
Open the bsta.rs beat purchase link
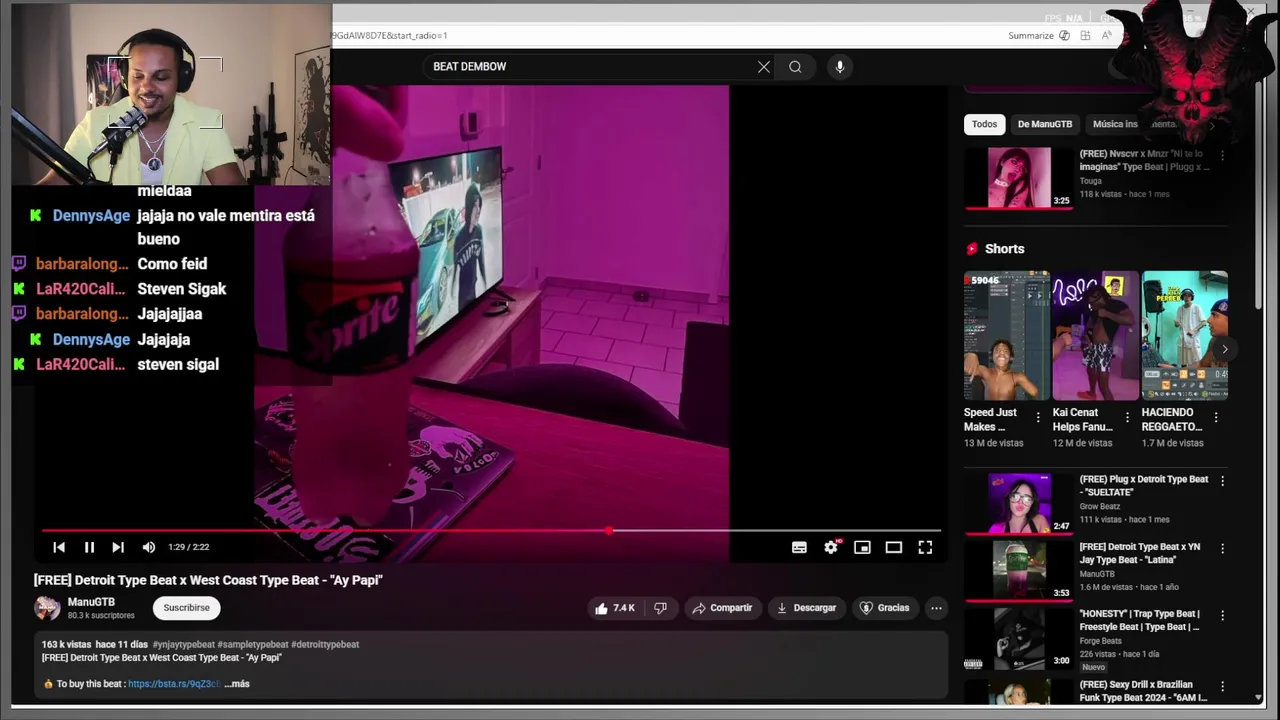coord(174,684)
